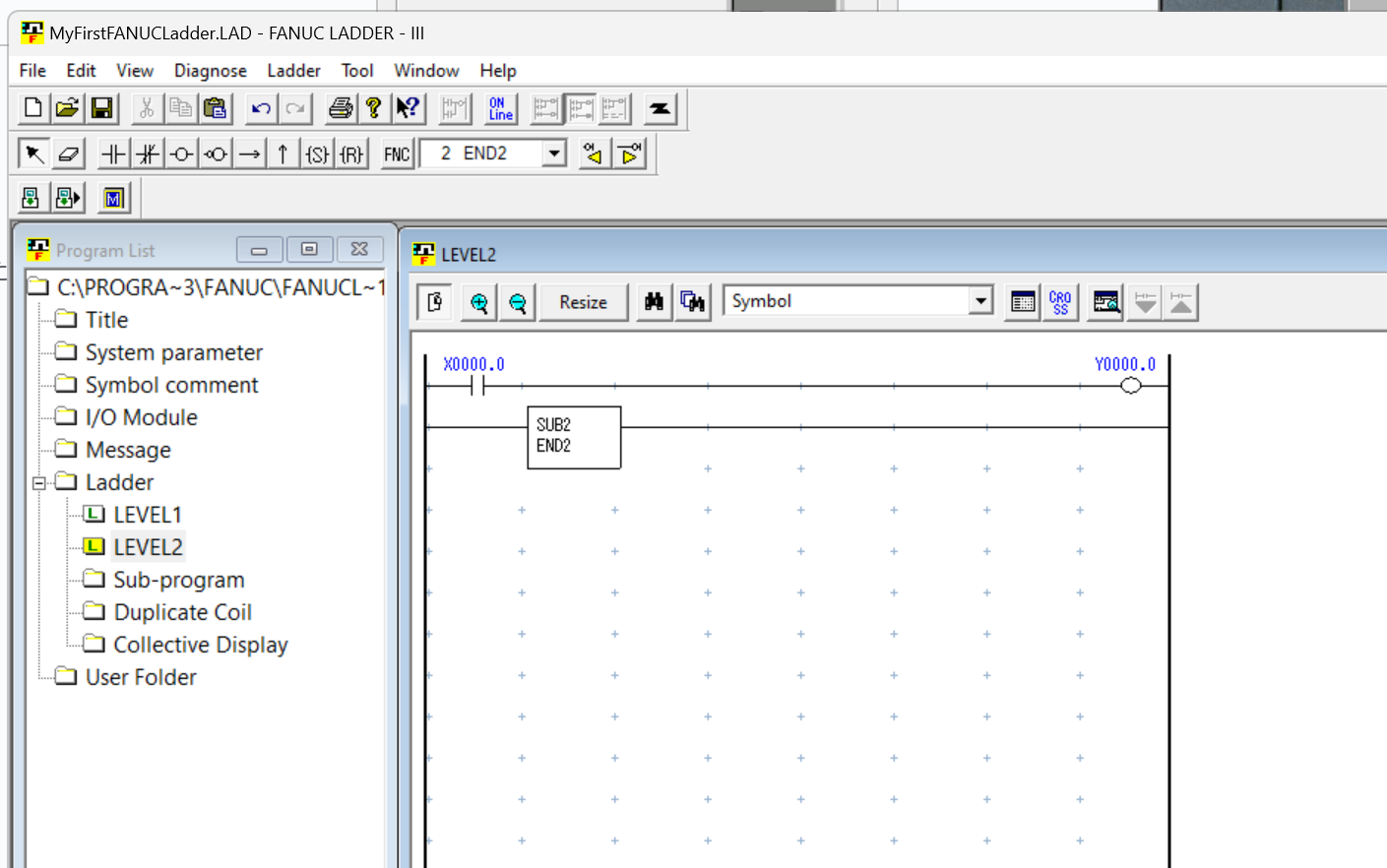Viewport: 1387px width, 868px height.
Task: Click the yellow right-arrow coil search icon
Action: [629, 154]
